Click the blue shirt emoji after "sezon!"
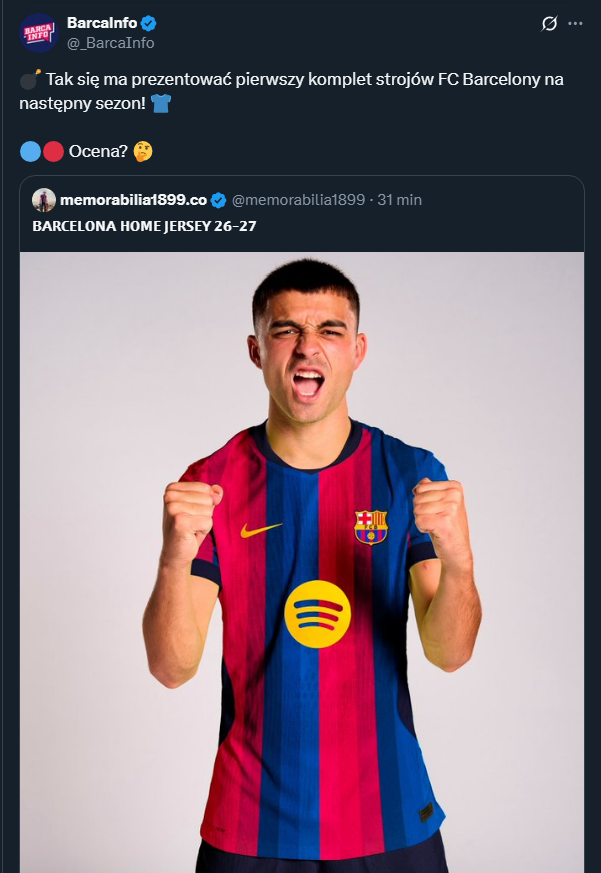Viewport: 601px width, 873px height. (x=161, y=103)
